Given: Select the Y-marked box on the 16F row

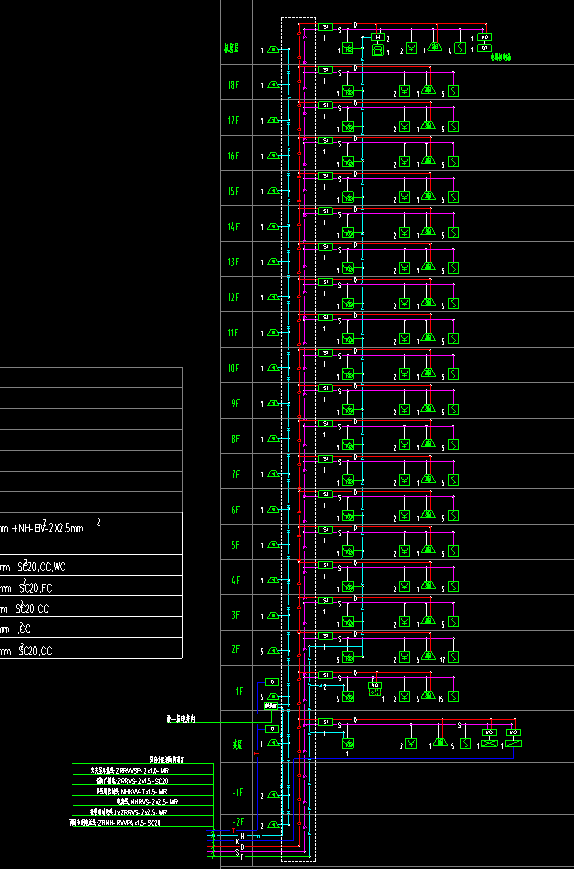Looking at the screenshot, I should pyautogui.click(x=405, y=162).
